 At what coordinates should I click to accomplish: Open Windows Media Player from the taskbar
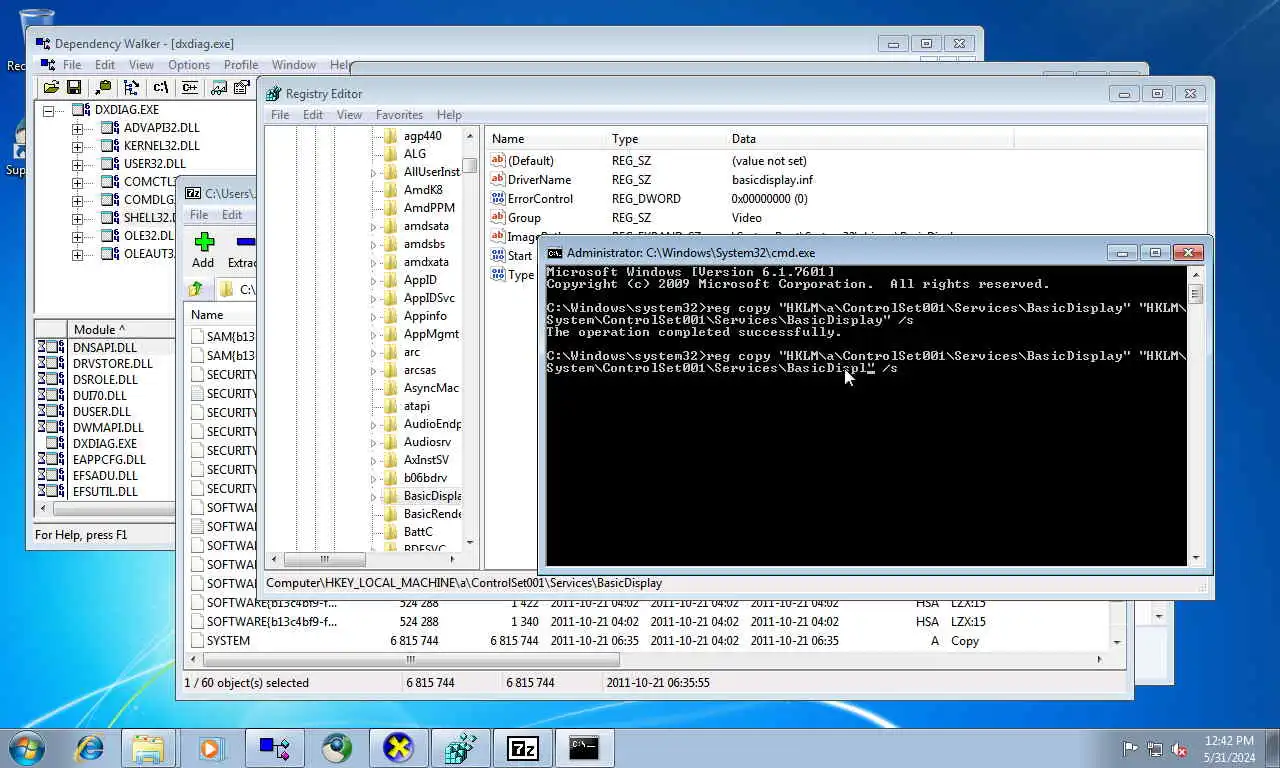coord(209,747)
